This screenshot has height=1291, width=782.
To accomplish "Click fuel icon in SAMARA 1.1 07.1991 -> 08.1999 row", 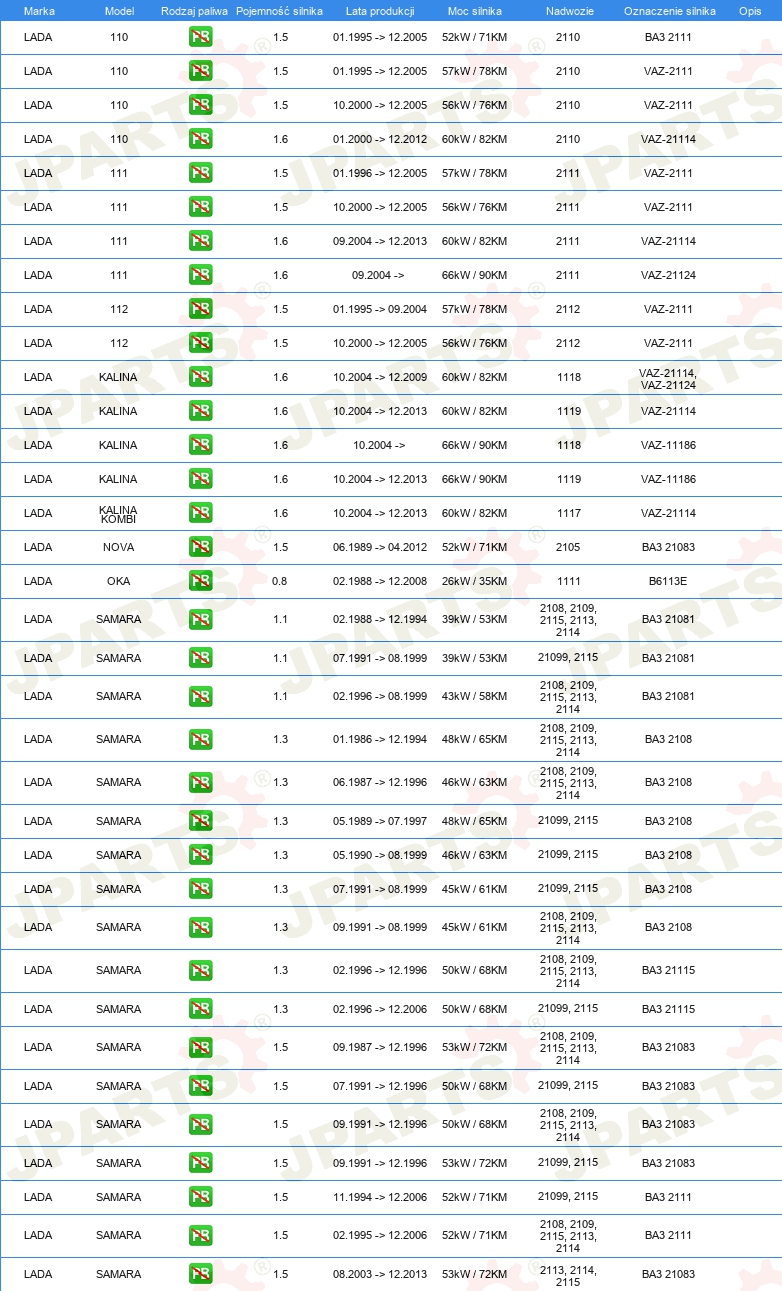I will point(200,659).
